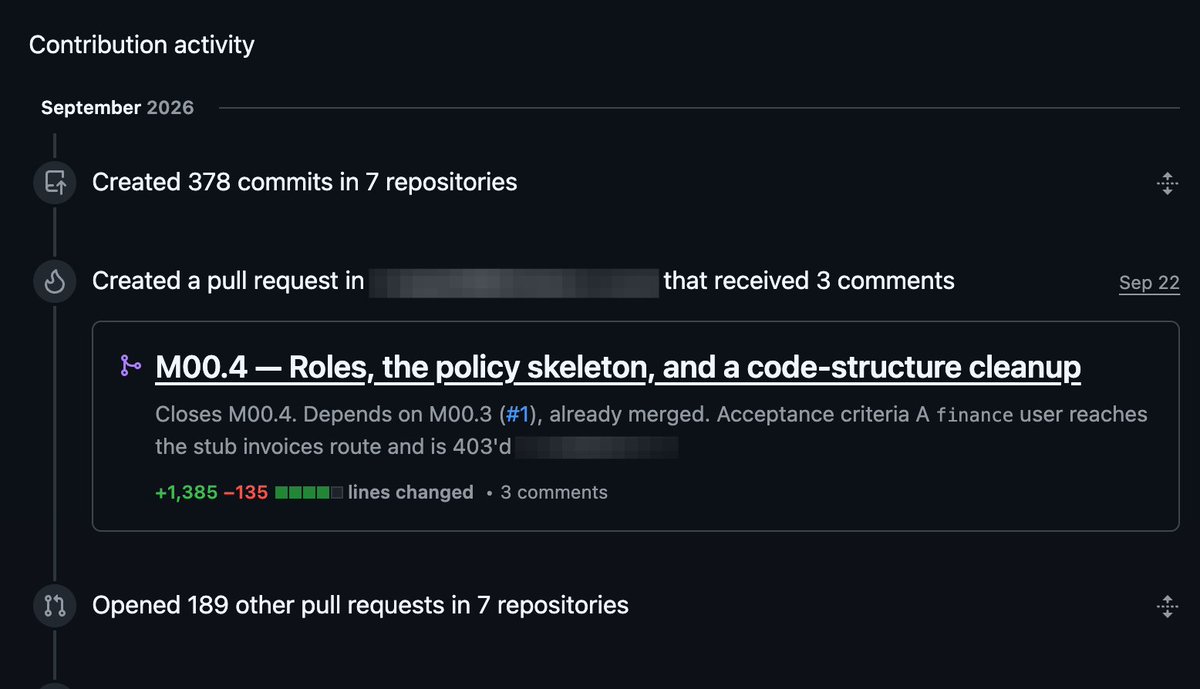Open the M00.4 Roles pull request title
The width and height of the screenshot is (1200, 689).
[x=618, y=368]
